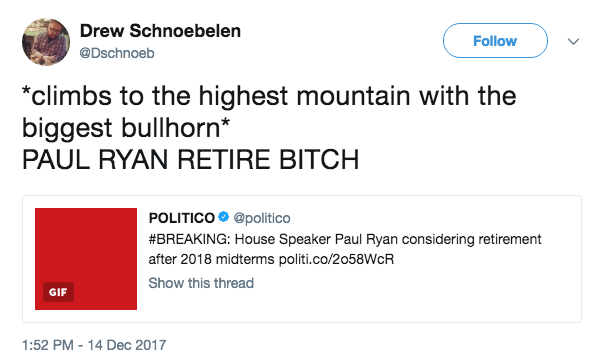This screenshot has height=364, width=600.
Task: Follow Drew Schnoebelen with the Follow button
Action: pyautogui.click(x=495, y=41)
